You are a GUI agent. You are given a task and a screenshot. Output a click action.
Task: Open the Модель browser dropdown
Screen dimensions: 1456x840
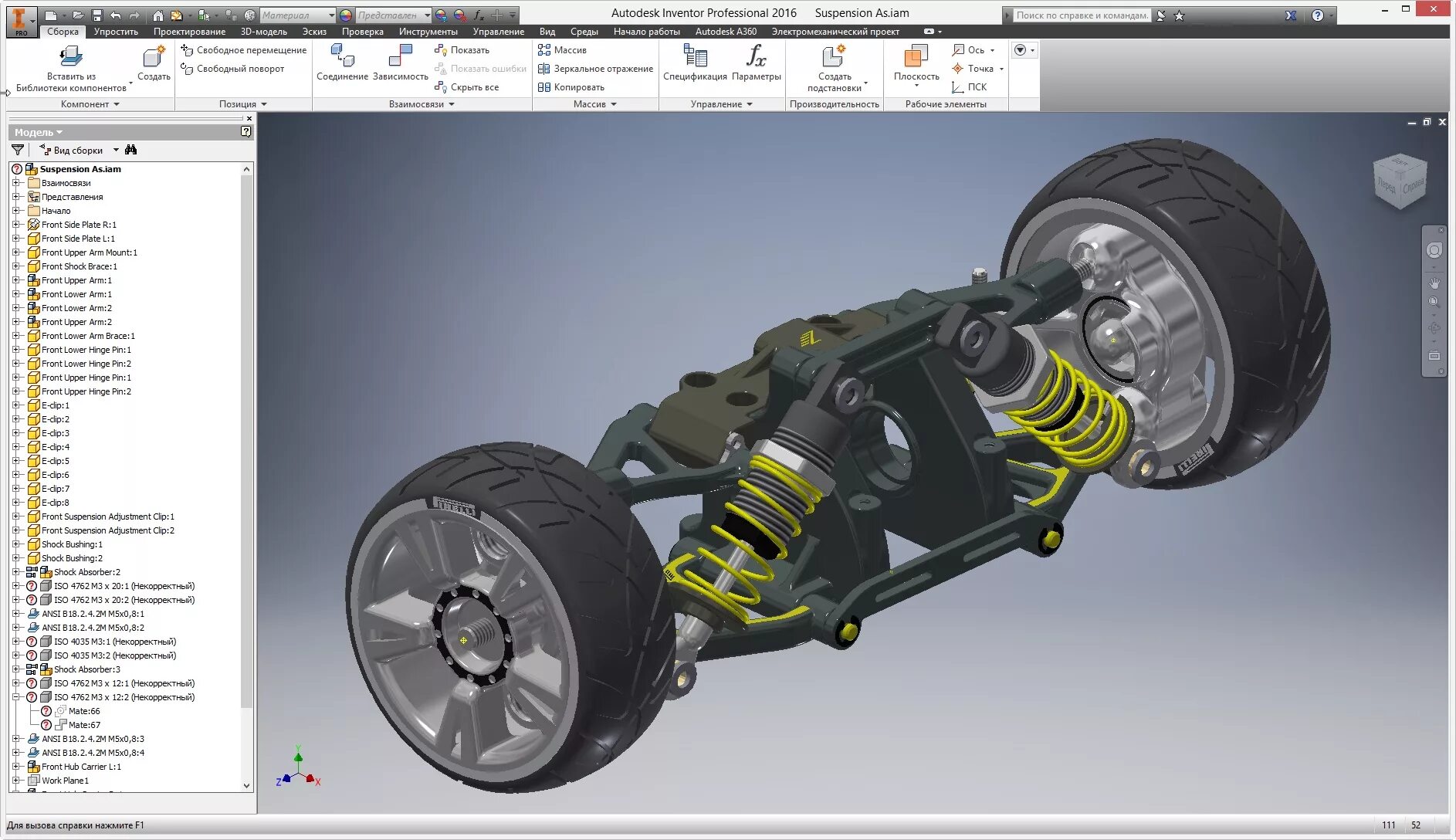coord(38,132)
